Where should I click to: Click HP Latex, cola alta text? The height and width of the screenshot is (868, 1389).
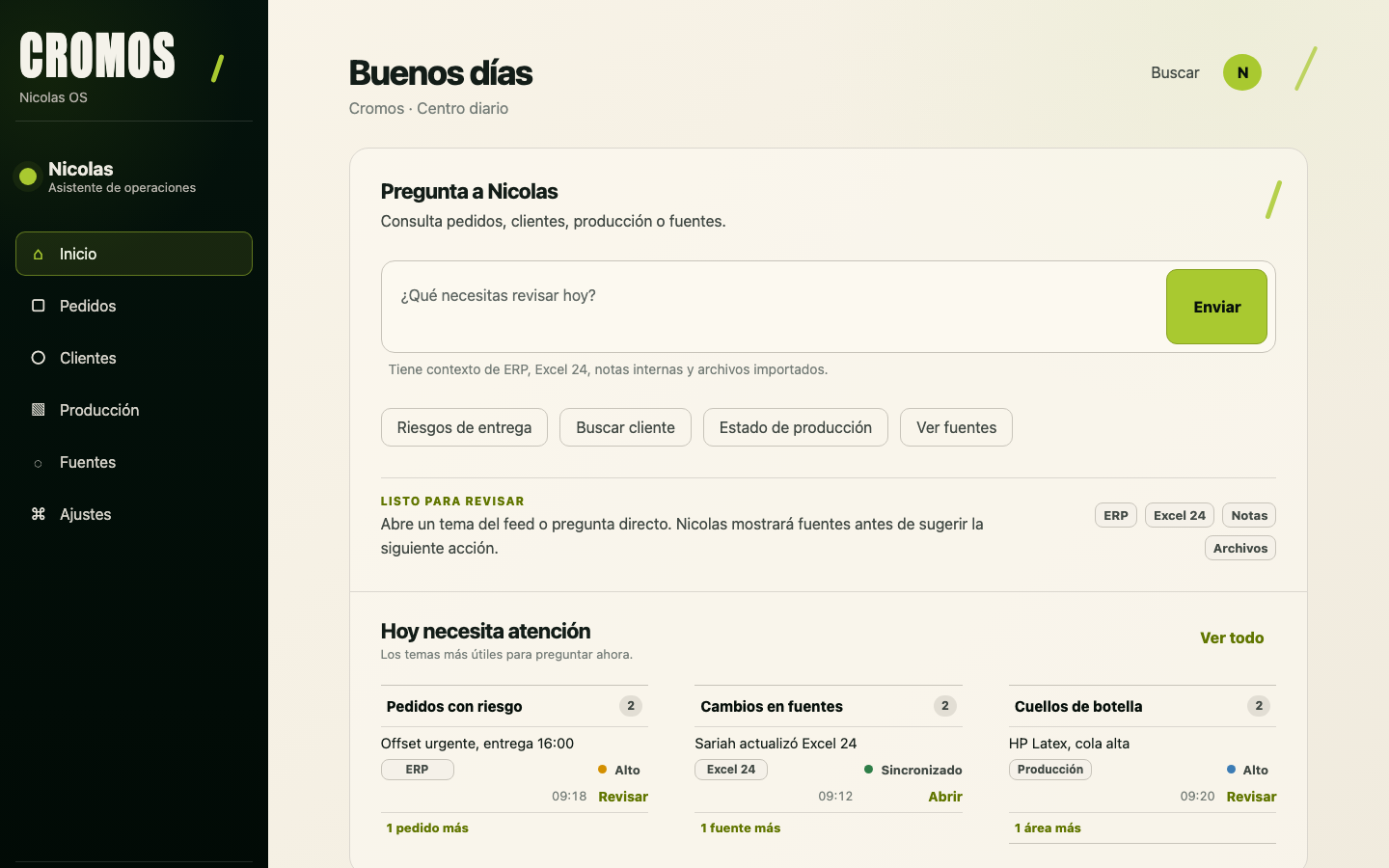[1069, 744]
